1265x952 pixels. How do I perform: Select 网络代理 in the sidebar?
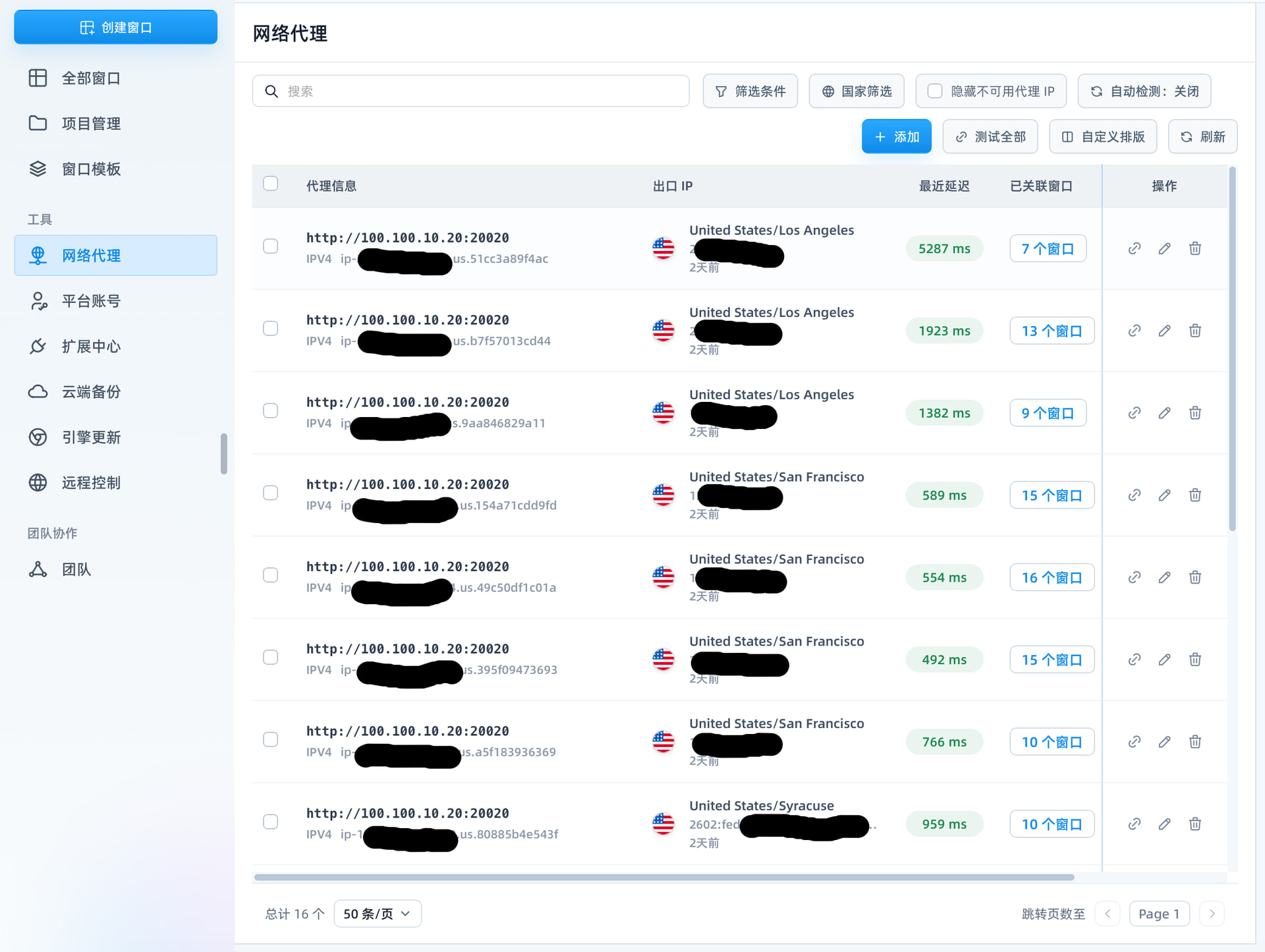click(115, 255)
